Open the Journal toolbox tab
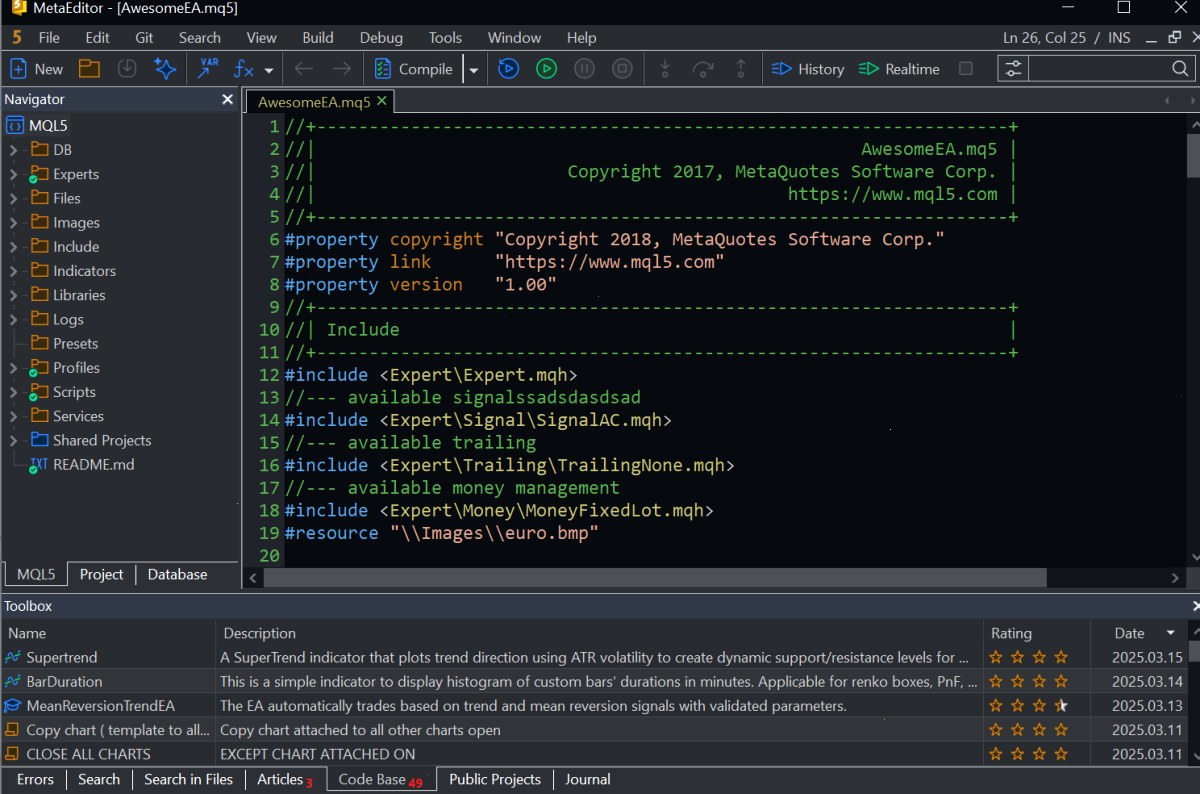Screen dimensions: 1200x794 click(588, 780)
